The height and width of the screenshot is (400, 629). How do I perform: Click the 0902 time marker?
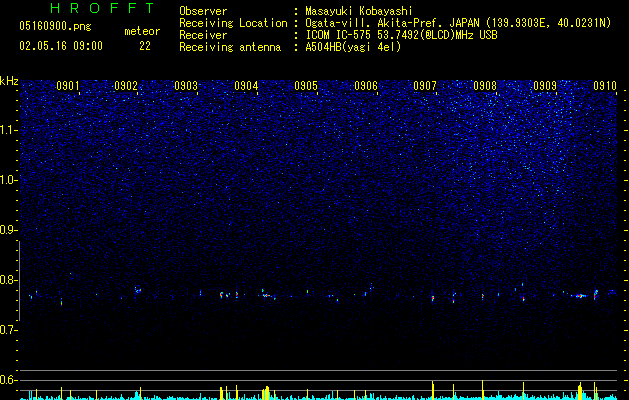[126, 85]
